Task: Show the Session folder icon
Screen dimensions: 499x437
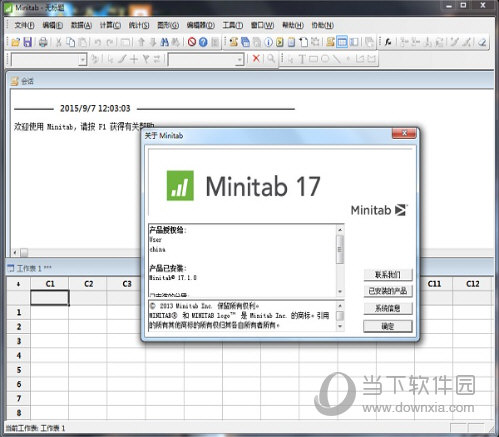Action: [233, 42]
